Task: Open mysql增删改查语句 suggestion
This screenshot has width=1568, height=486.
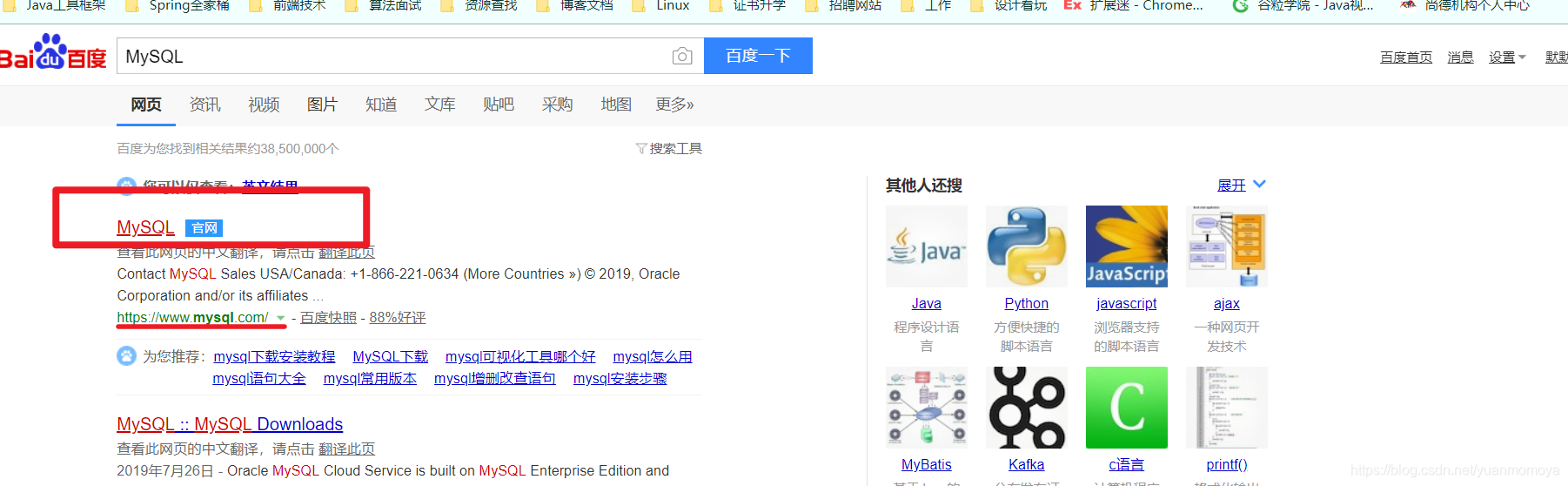Action: [494, 379]
